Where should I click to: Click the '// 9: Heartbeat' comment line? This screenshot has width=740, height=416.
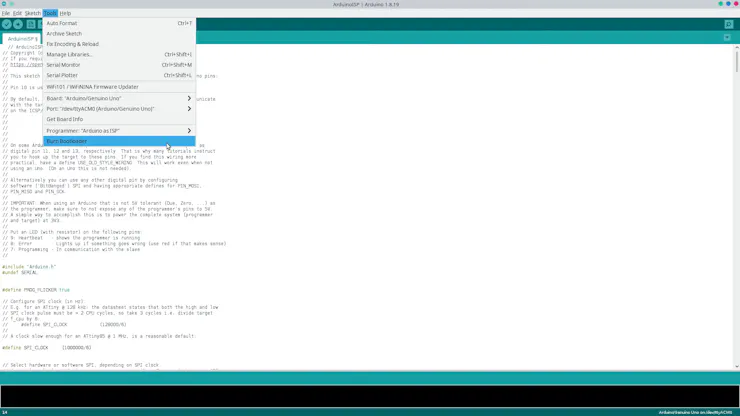point(71,238)
